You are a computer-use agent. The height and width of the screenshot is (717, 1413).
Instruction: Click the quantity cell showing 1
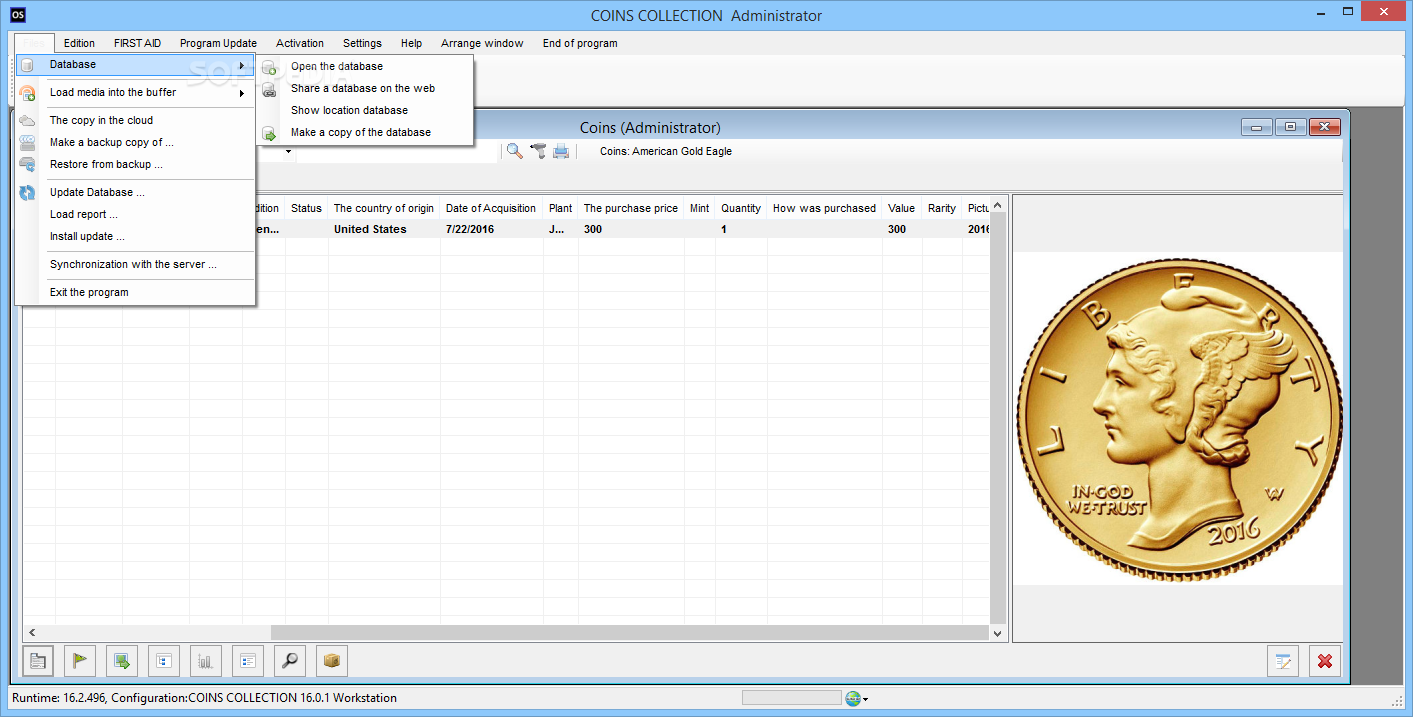(741, 229)
